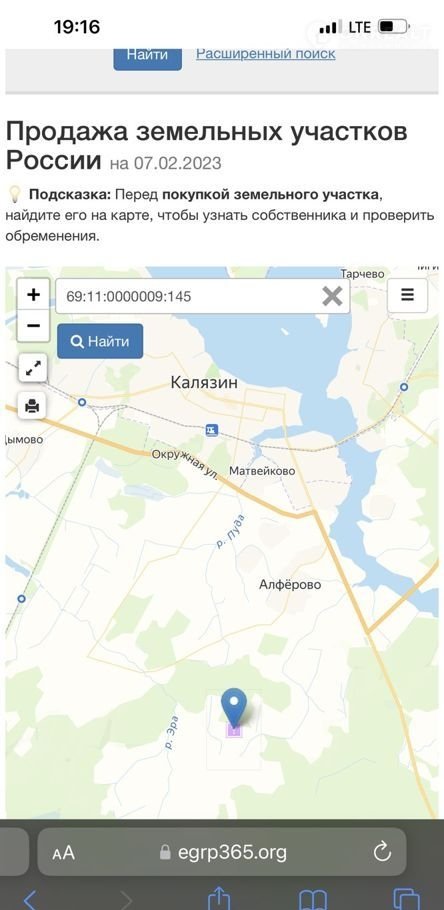Click the railway station icon in Калязин
This screenshot has height=910, width=444.
[x=212, y=430]
